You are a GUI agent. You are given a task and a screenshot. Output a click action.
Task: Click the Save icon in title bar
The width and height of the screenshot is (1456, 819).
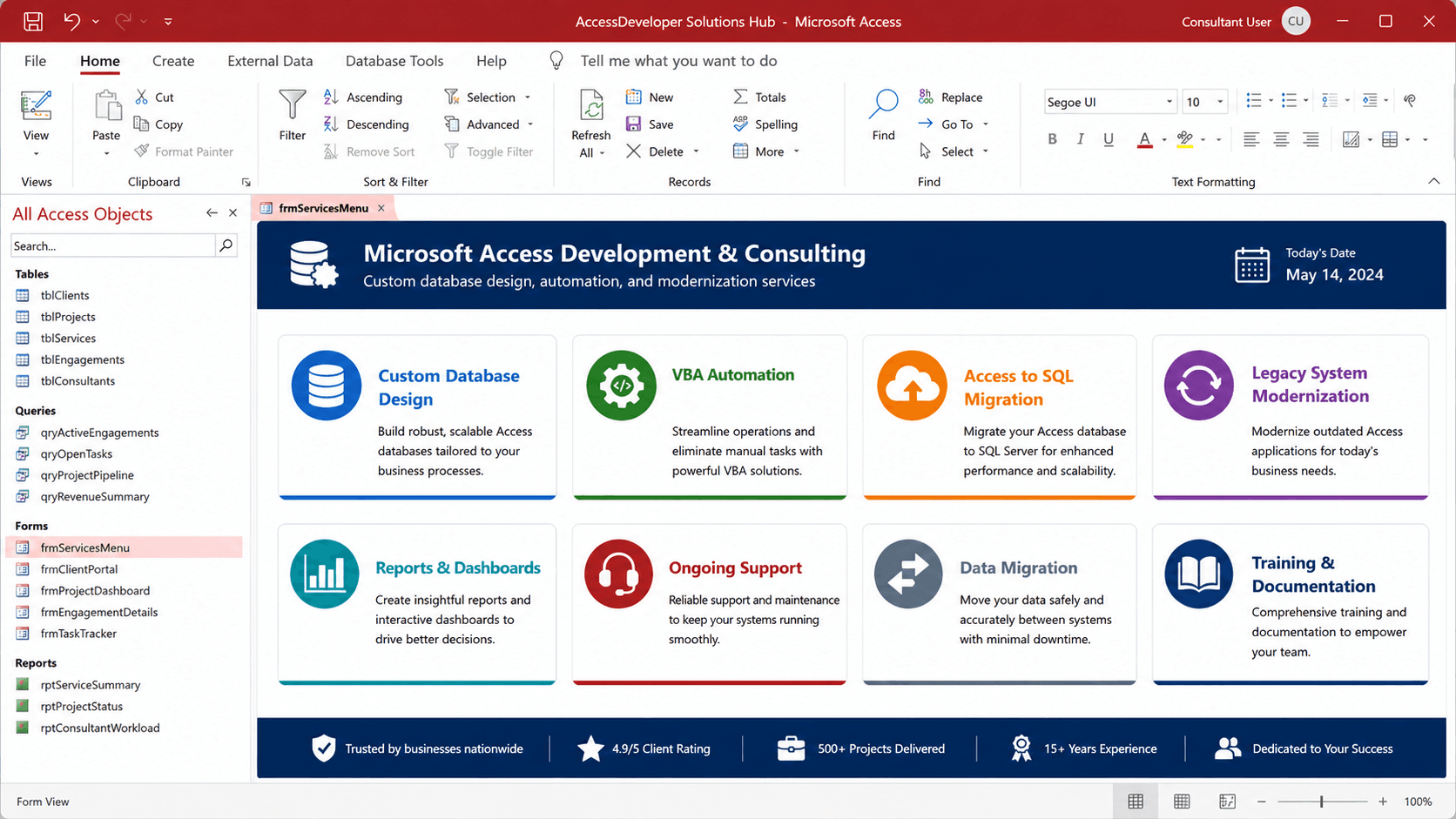click(x=33, y=22)
